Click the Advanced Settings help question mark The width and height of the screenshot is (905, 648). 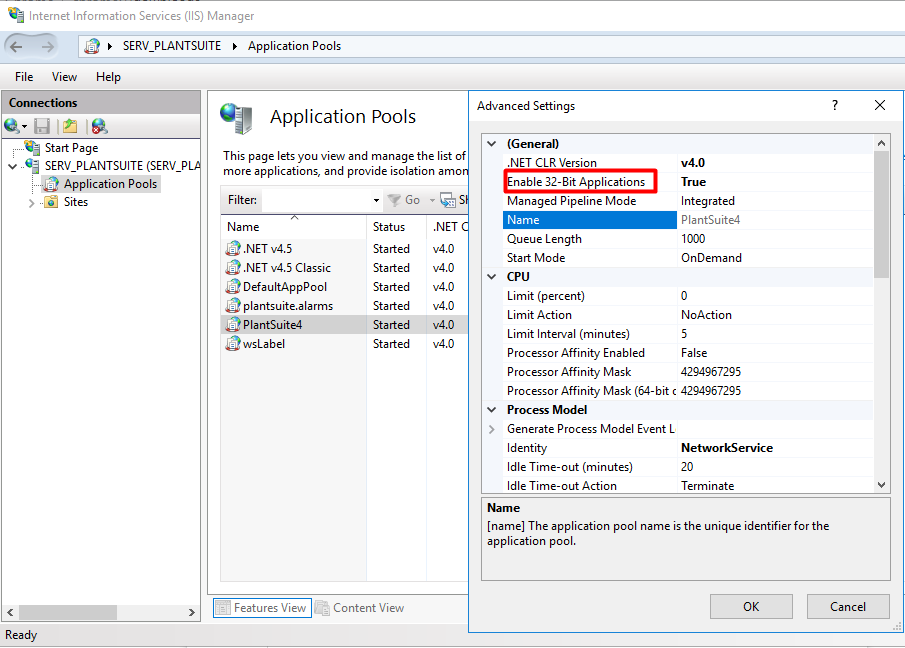point(835,105)
